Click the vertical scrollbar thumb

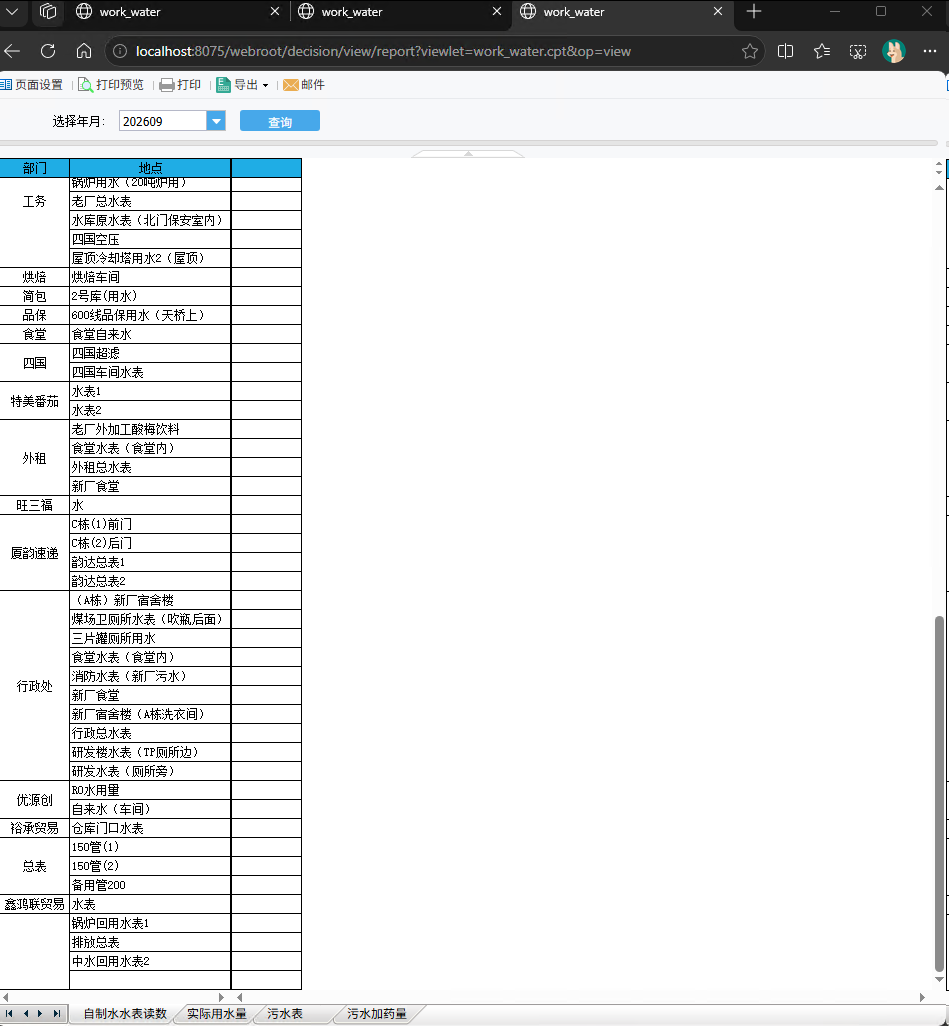939,794
